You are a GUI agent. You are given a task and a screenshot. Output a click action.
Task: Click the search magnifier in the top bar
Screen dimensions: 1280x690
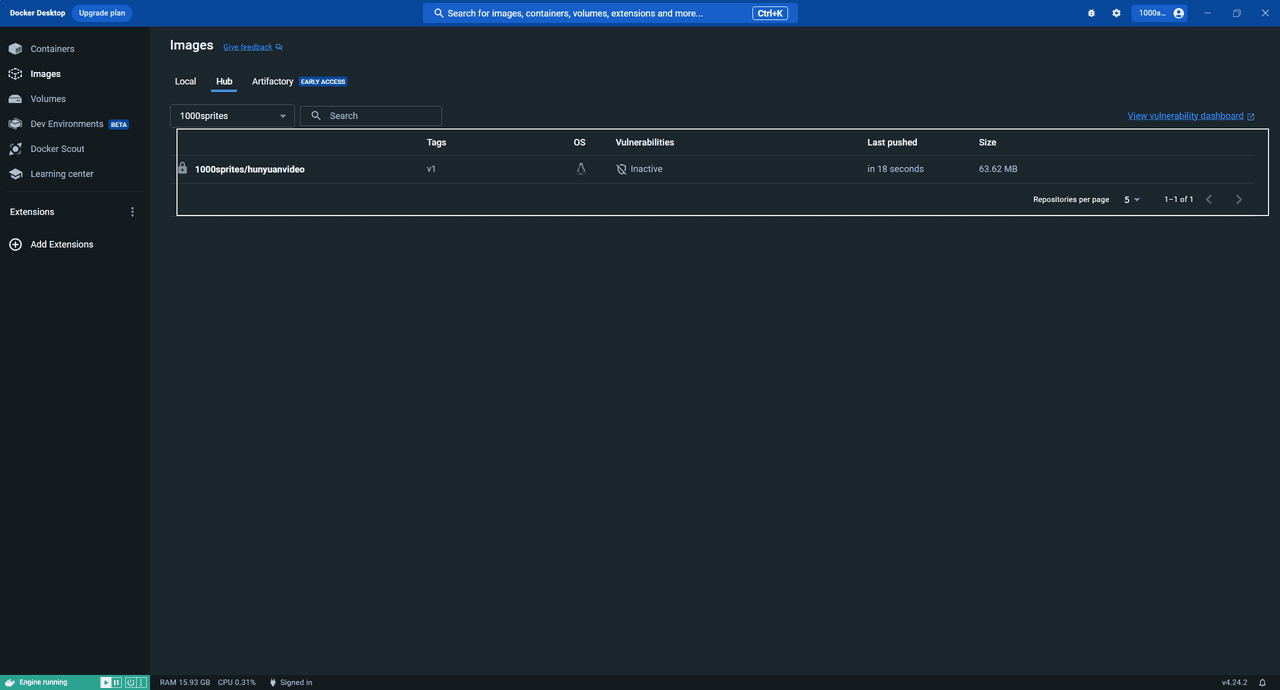coord(439,13)
